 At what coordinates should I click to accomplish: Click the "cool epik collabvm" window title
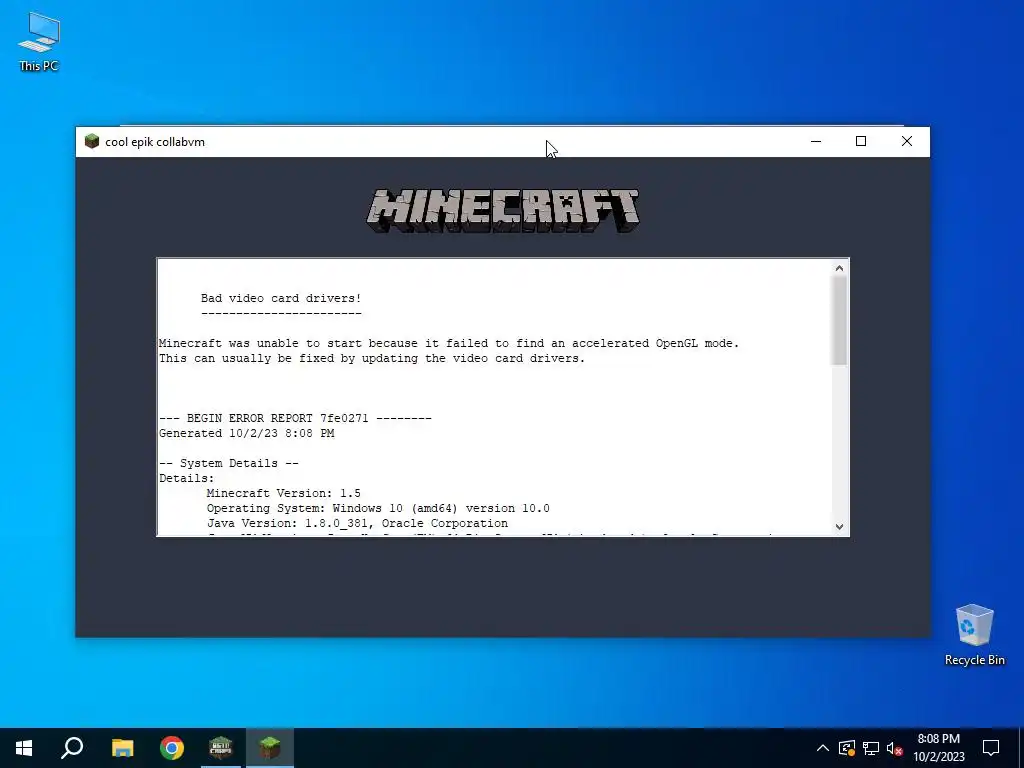click(155, 142)
